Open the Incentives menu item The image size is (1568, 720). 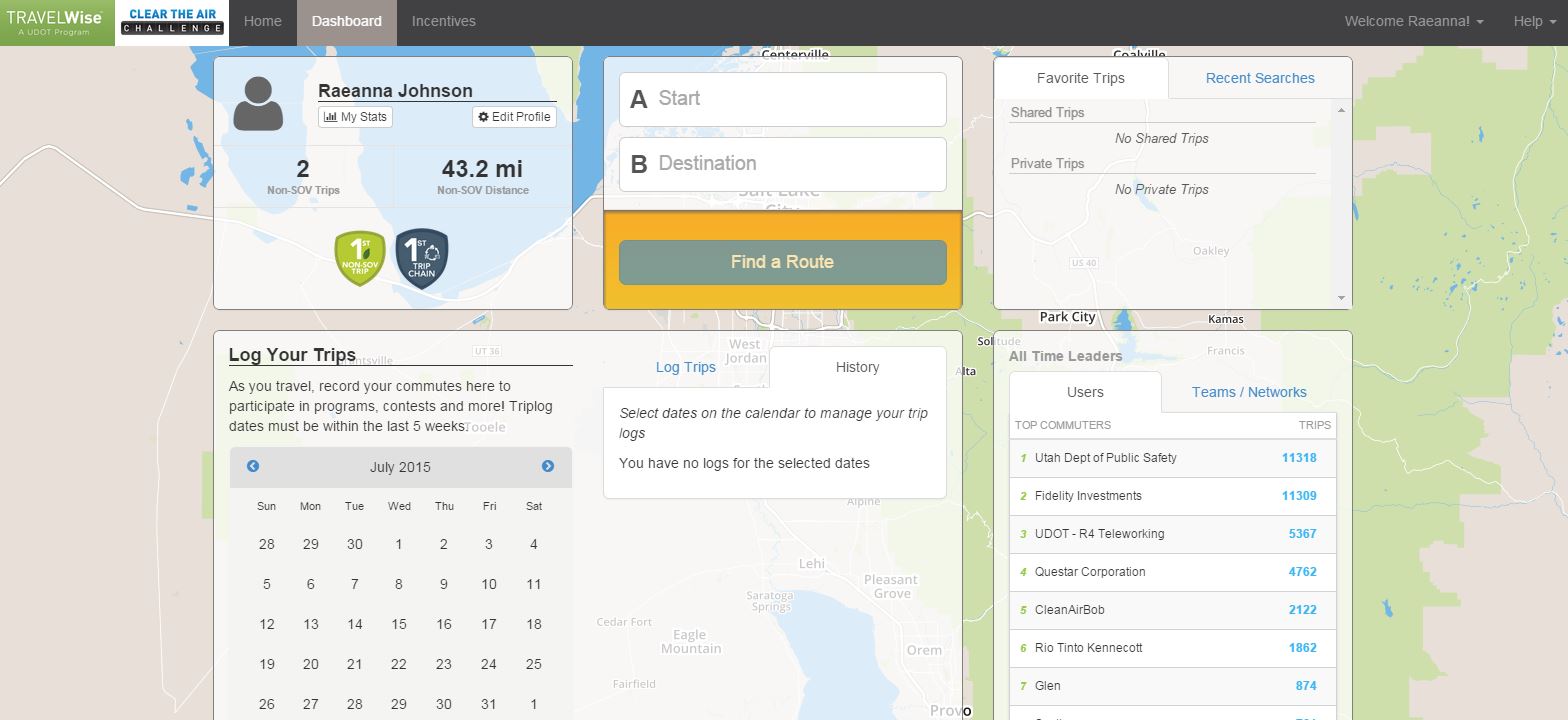tap(443, 21)
